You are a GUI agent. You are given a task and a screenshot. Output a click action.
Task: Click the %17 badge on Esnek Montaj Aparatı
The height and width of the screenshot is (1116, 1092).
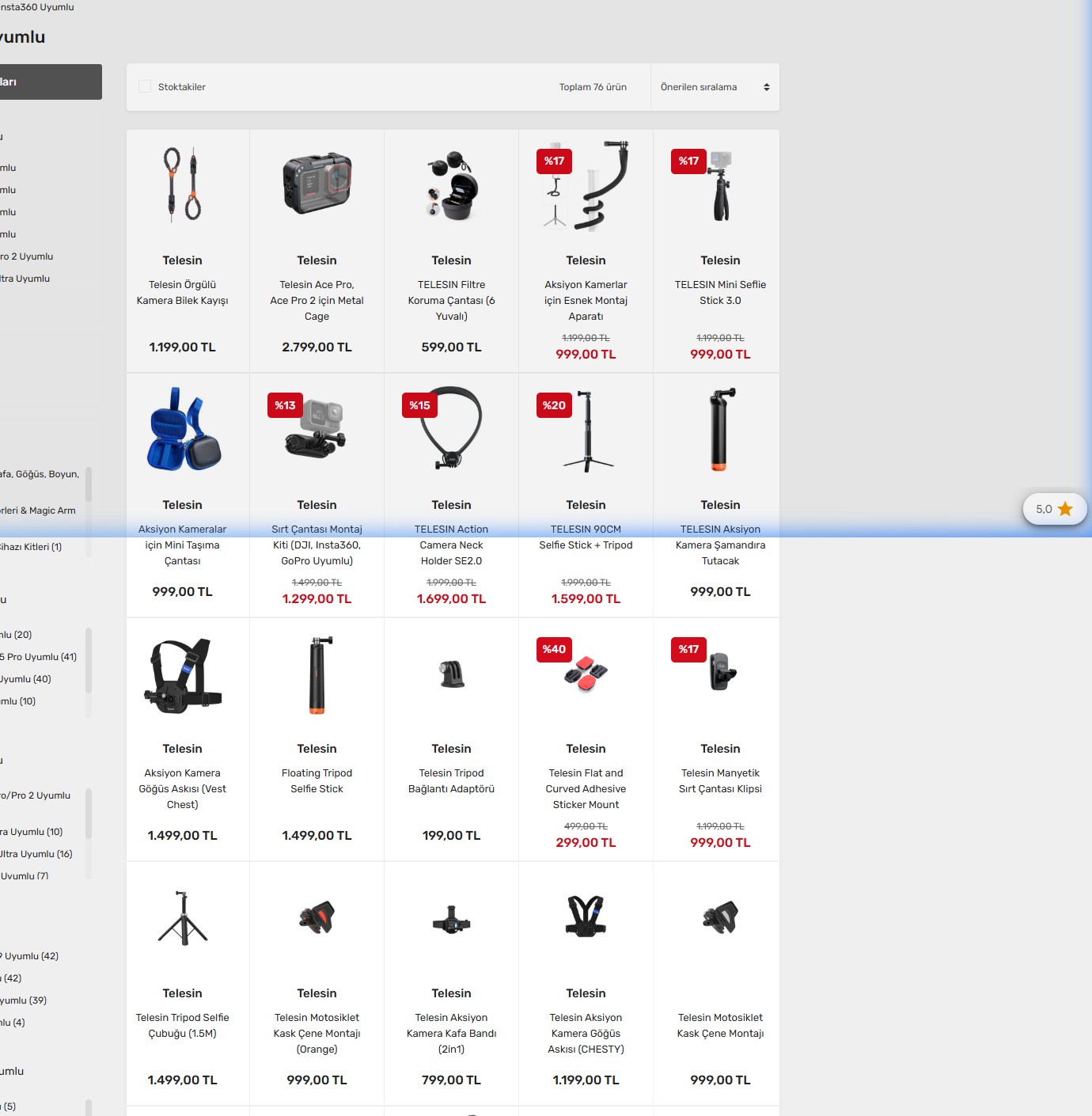coord(554,161)
